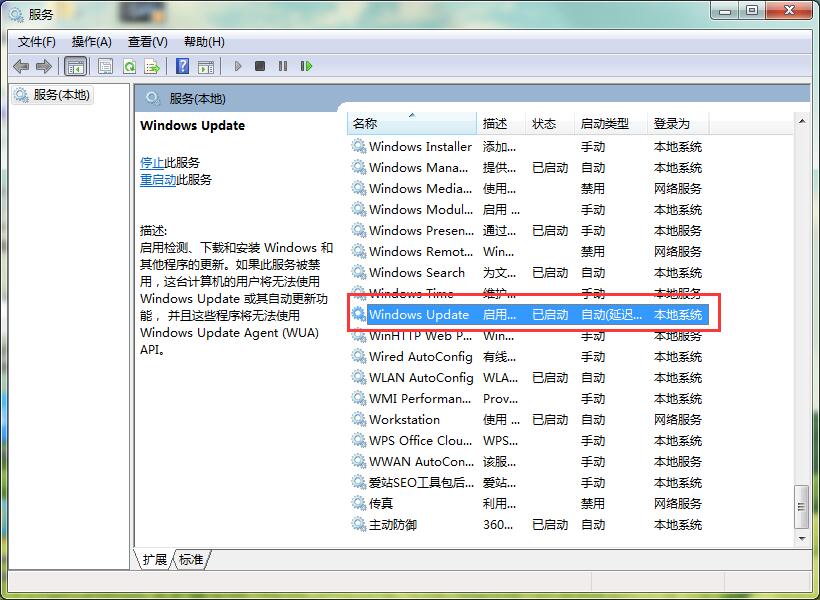Click 网络服务 in Workstation row
This screenshot has height=600, width=820.
[x=678, y=420]
